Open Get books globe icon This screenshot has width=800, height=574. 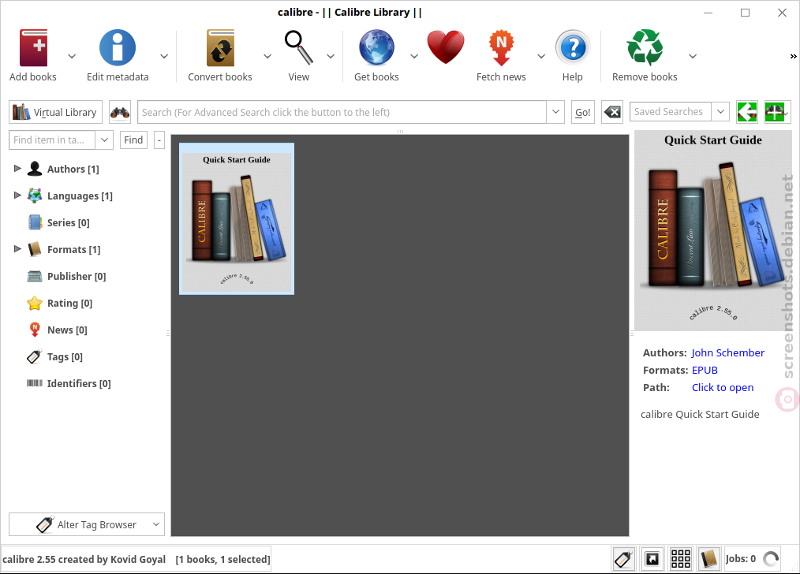coord(377,47)
